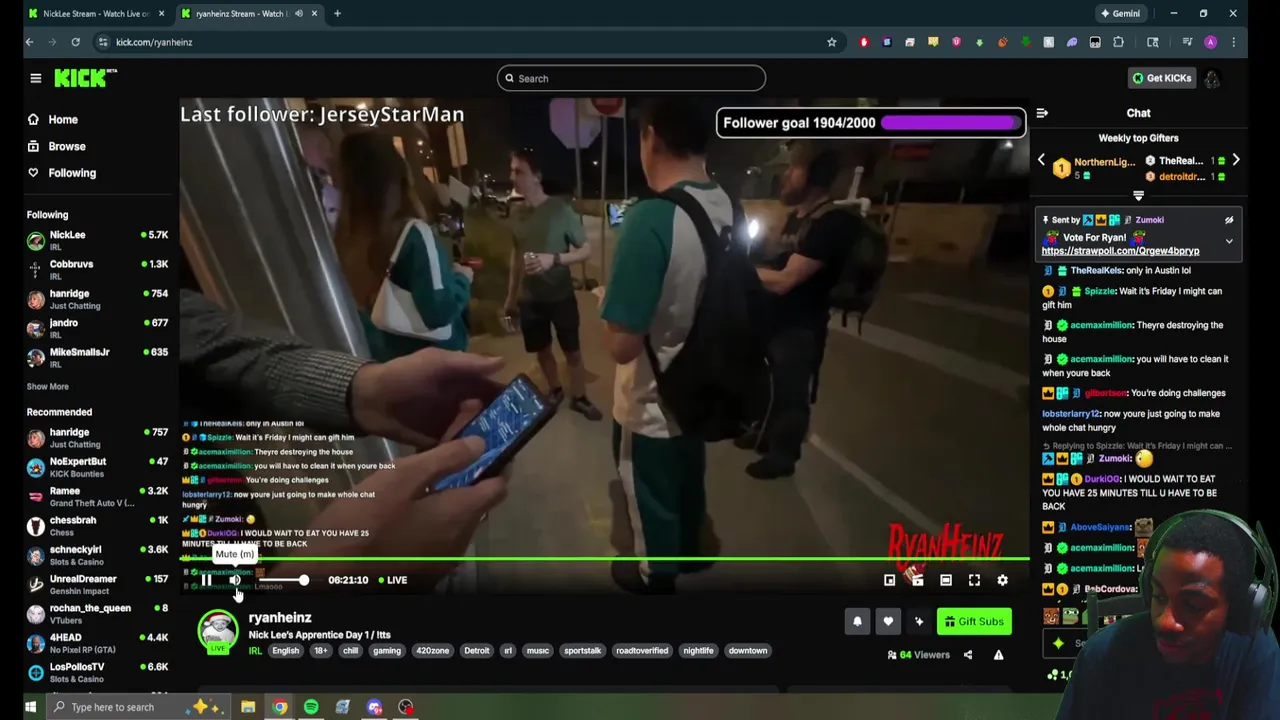Share the stream via share icon
Image resolution: width=1280 pixels, height=720 pixels.
[x=967, y=655]
